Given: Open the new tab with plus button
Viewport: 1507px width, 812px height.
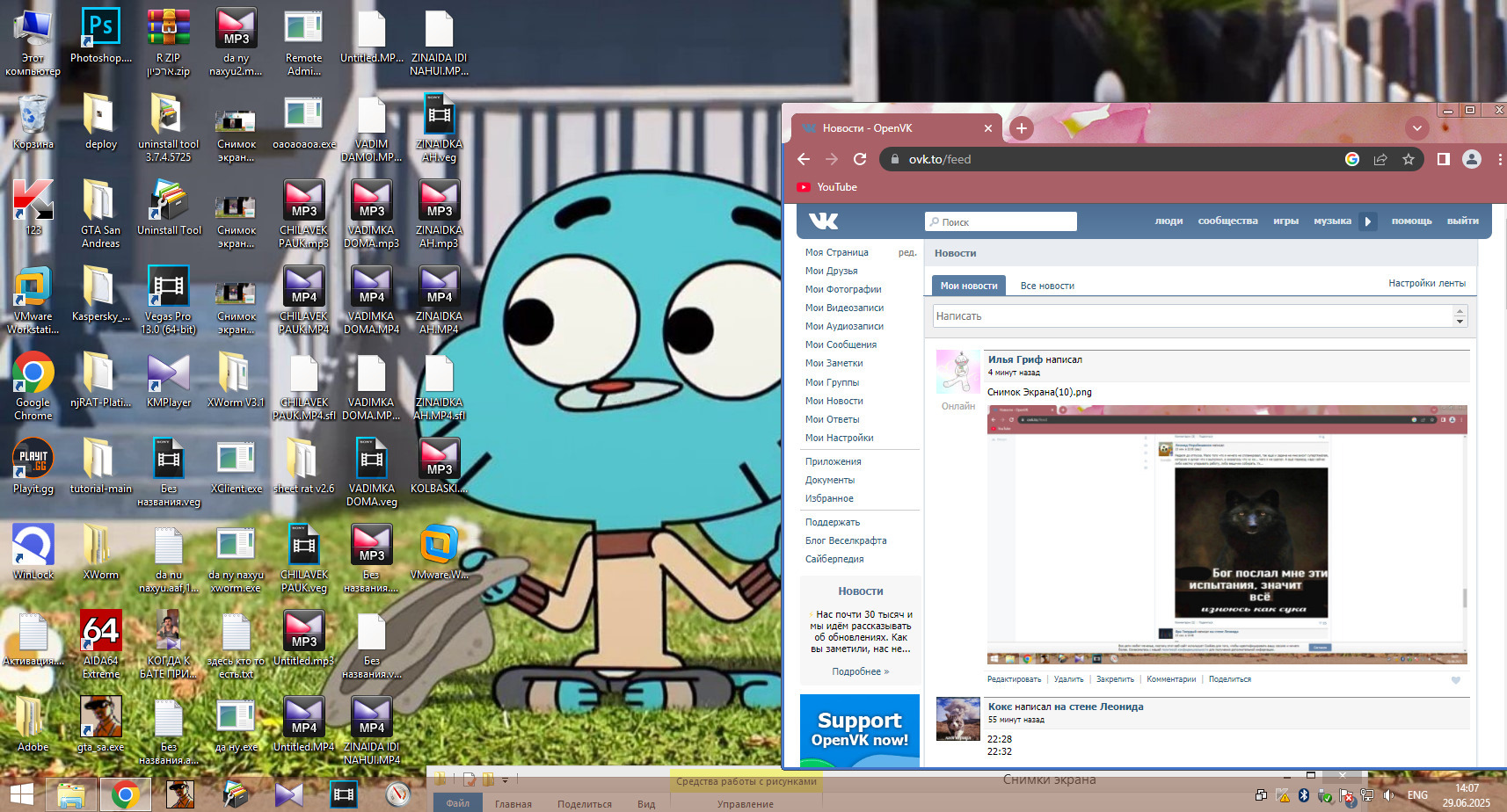Looking at the screenshot, I should [1021, 128].
